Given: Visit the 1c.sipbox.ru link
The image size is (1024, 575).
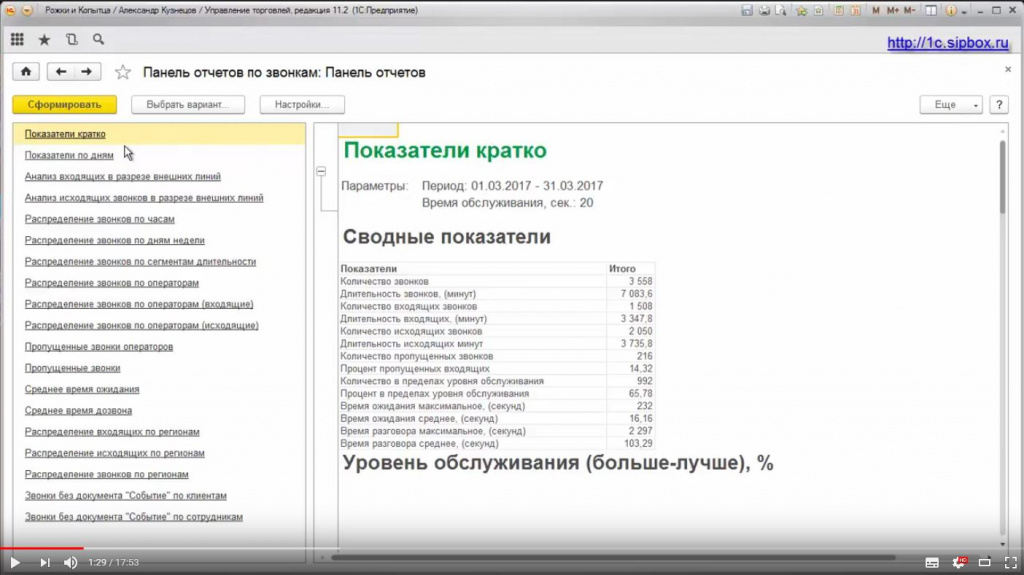Looking at the screenshot, I should 948,43.
